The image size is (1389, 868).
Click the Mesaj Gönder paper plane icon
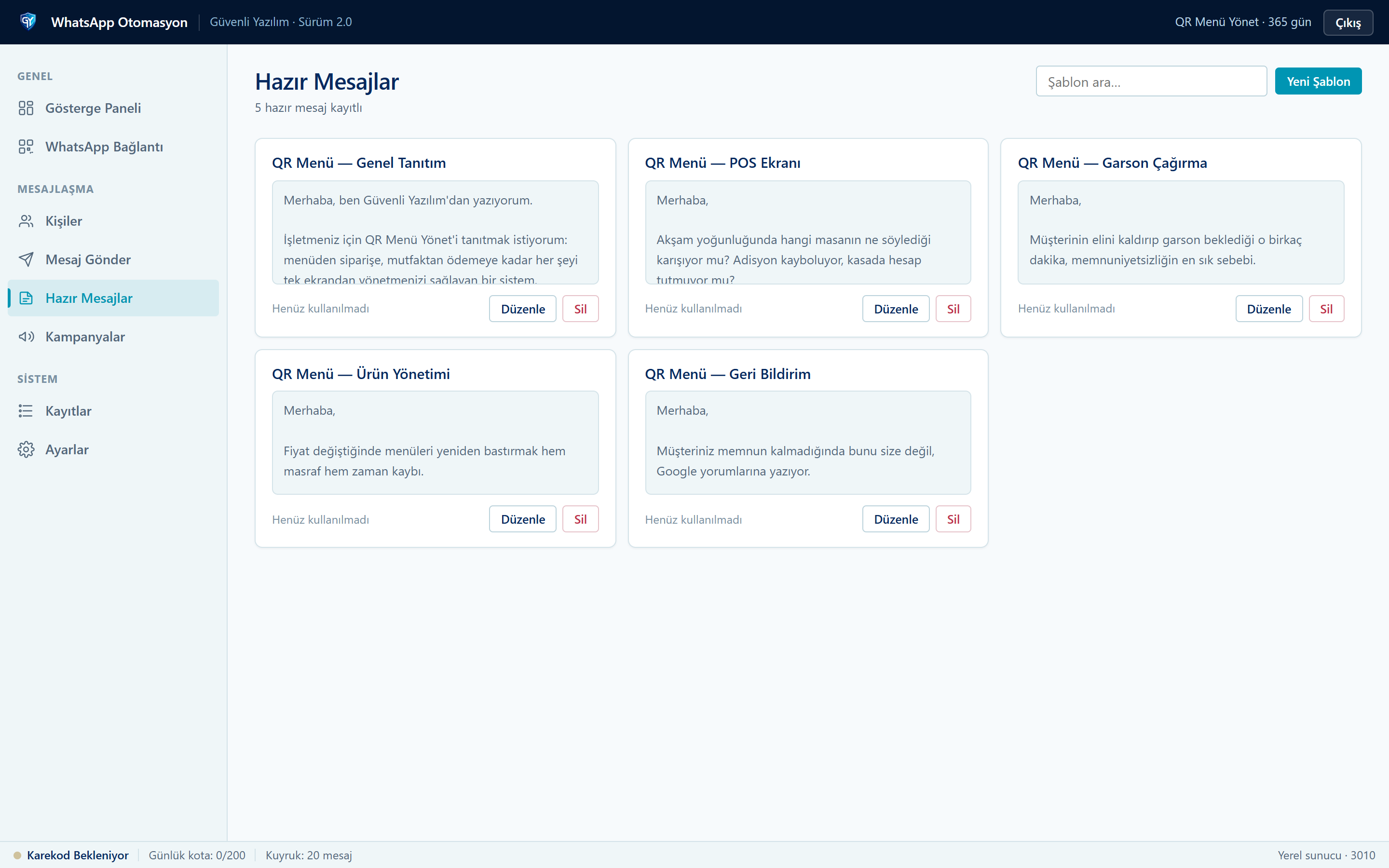click(26, 259)
